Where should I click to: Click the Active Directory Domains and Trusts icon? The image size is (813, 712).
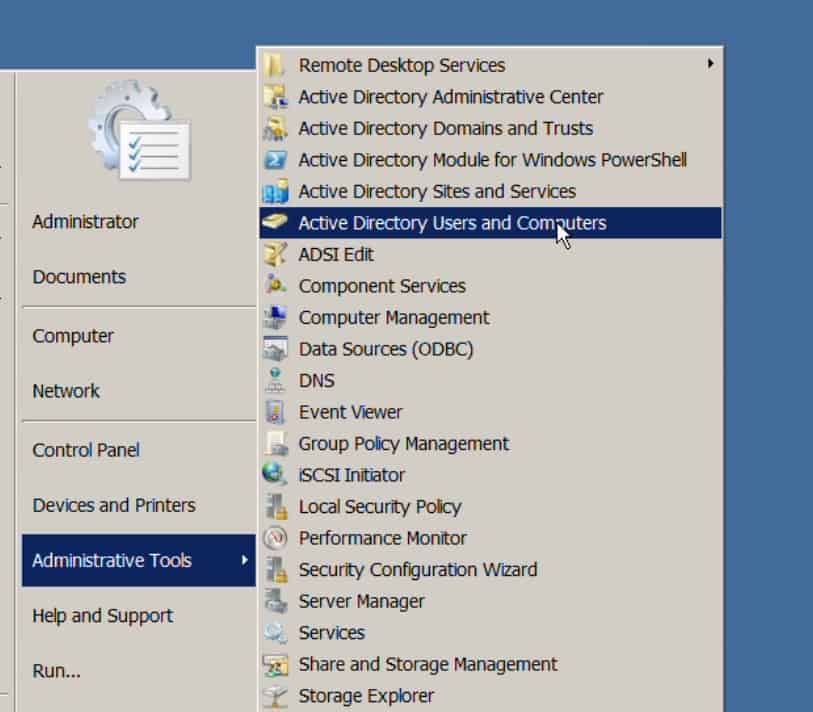pyautogui.click(x=275, y=129)
